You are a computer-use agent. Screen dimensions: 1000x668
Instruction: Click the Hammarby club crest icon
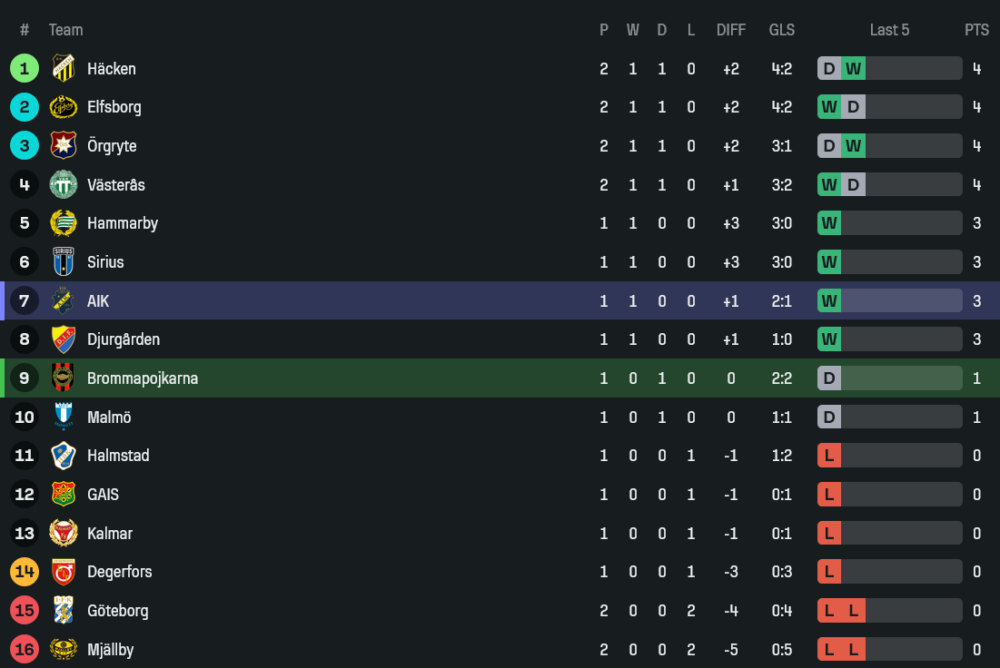tap(63, 223)
